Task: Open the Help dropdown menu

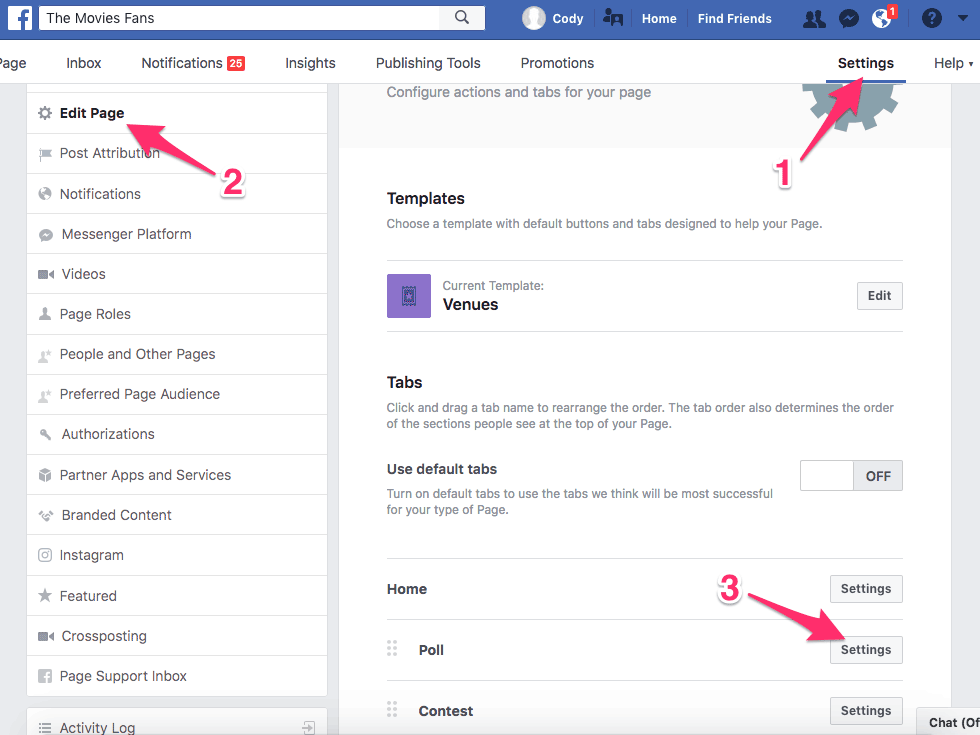Action: [x=951, y=62]
